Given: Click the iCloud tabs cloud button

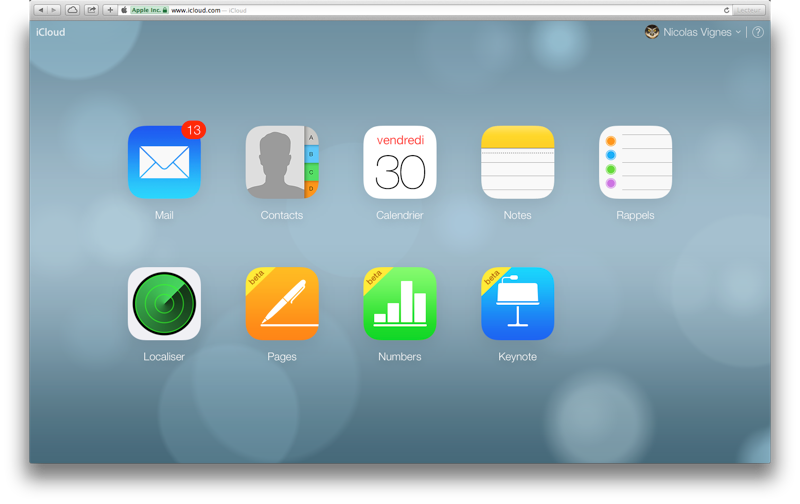Looking at the screenshot, I should coord(72,10).
